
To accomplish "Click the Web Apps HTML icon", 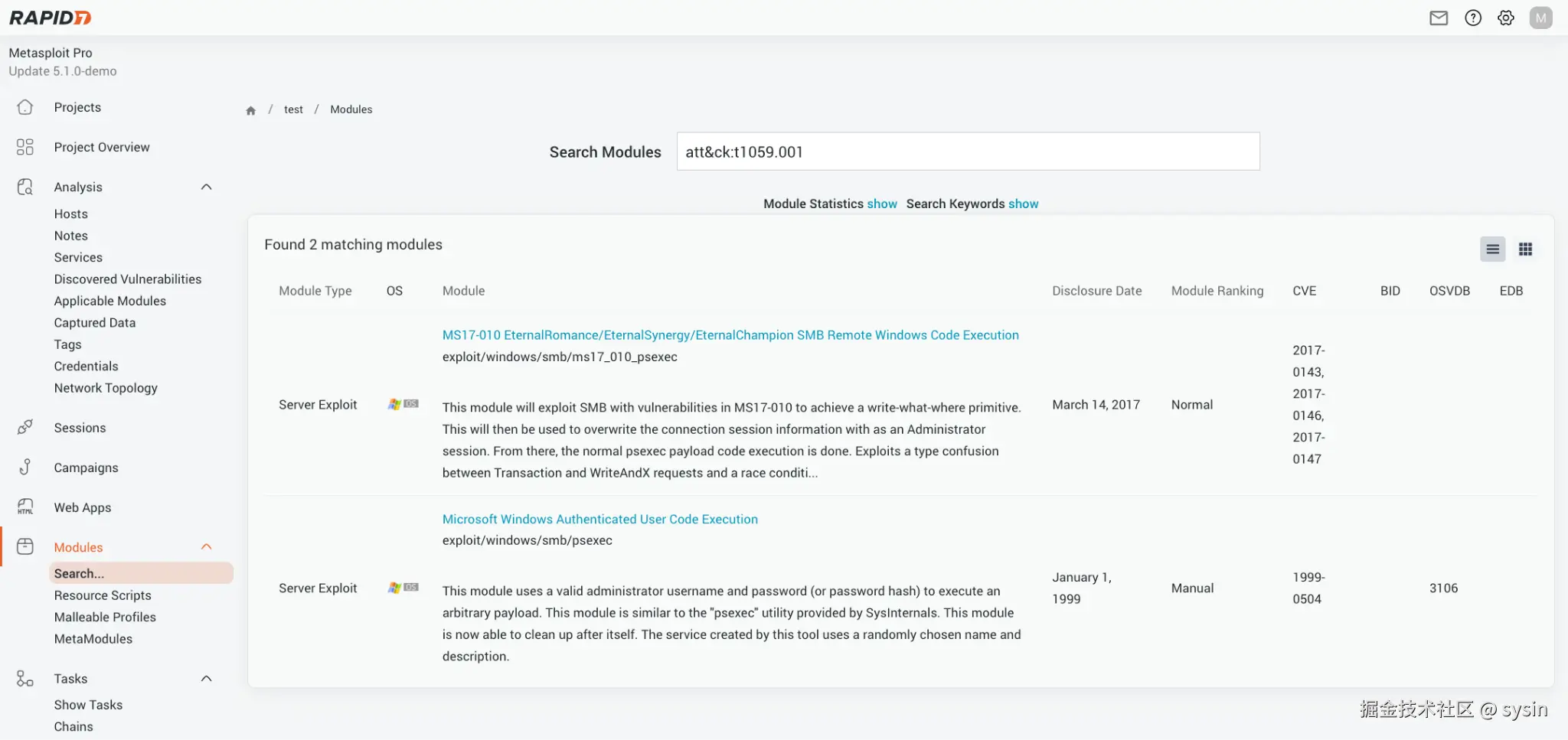I will pyautogui.click(x=25, y=507).
